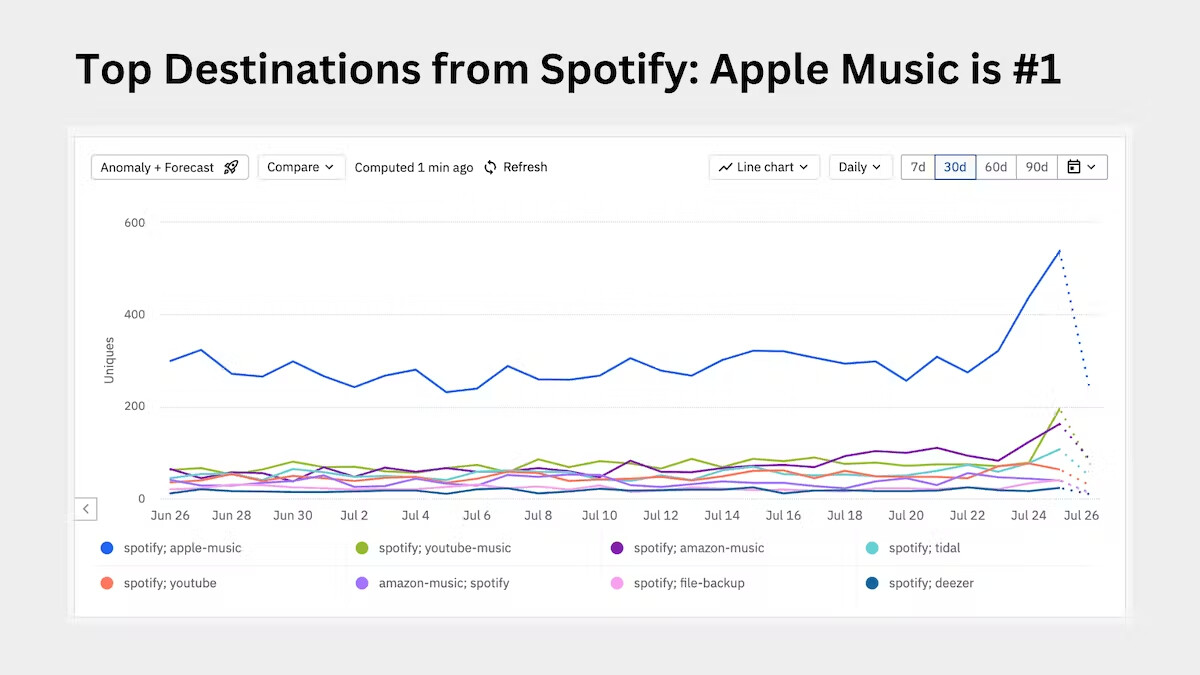Open the calendar date picker dropdown
The width and height of the screenshot is (1200, 675).
pos(1082,167)
